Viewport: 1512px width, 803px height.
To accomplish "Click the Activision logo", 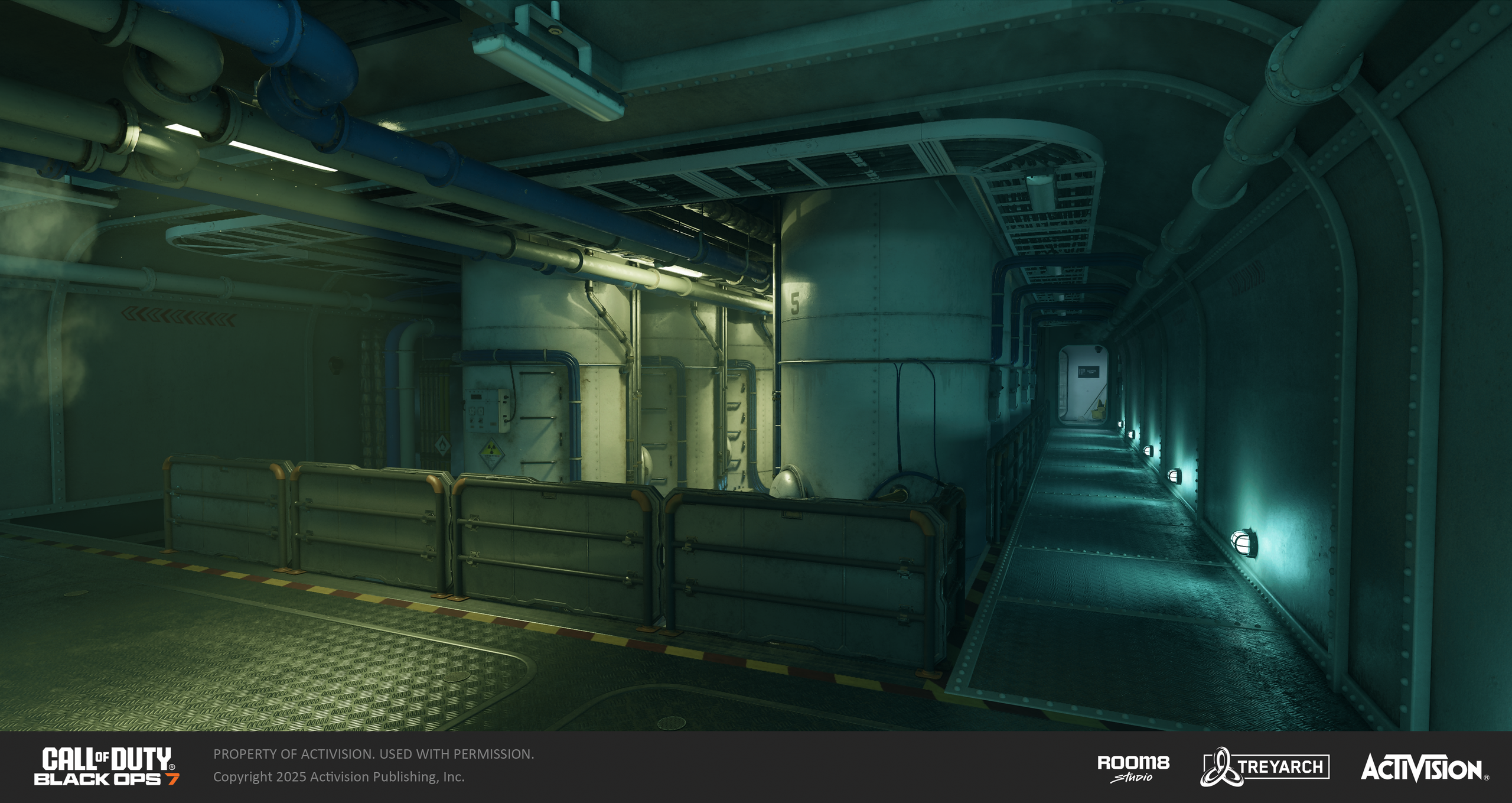I will 1425,768.
